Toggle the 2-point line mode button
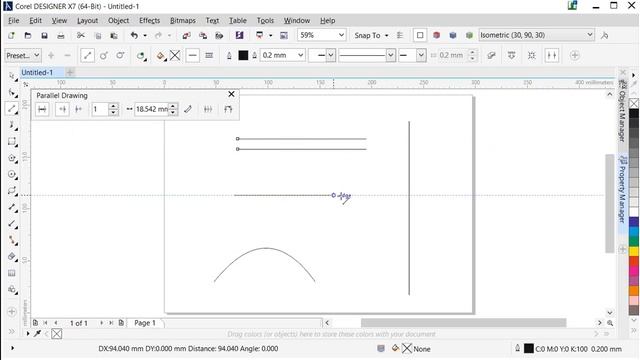 (87, 56)
